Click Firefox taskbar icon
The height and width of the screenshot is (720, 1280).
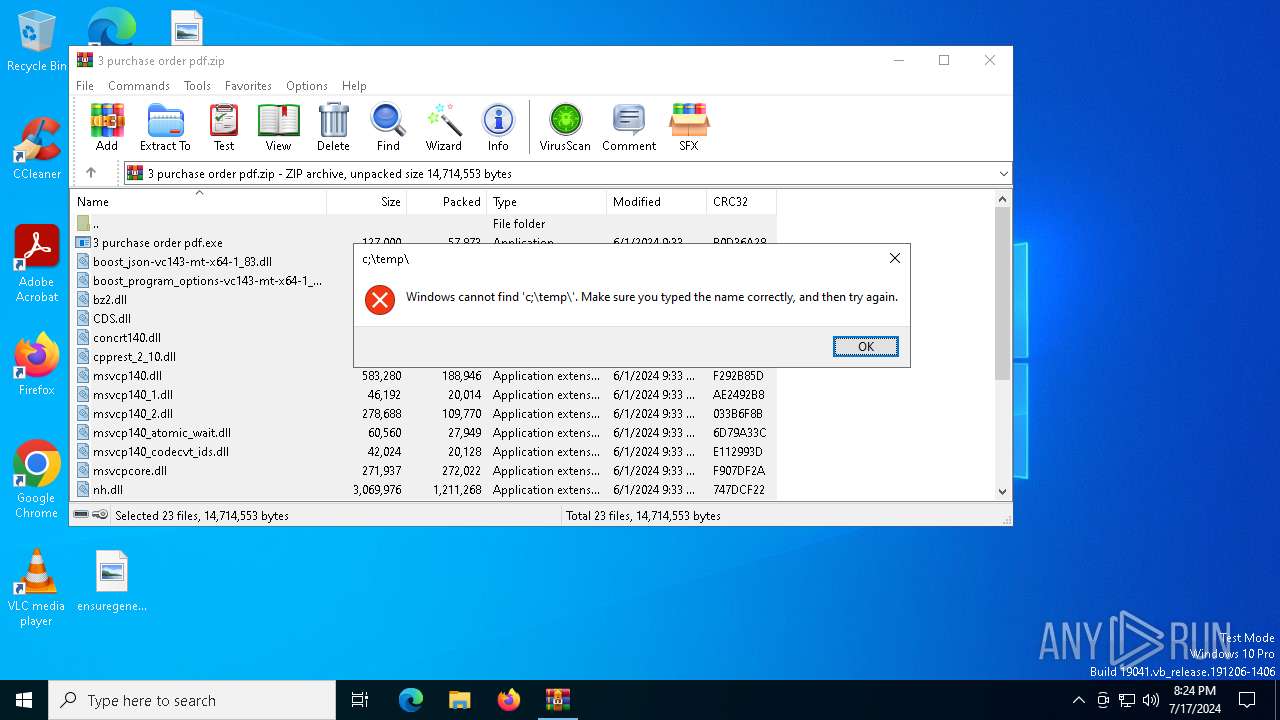tap(509, 700)
